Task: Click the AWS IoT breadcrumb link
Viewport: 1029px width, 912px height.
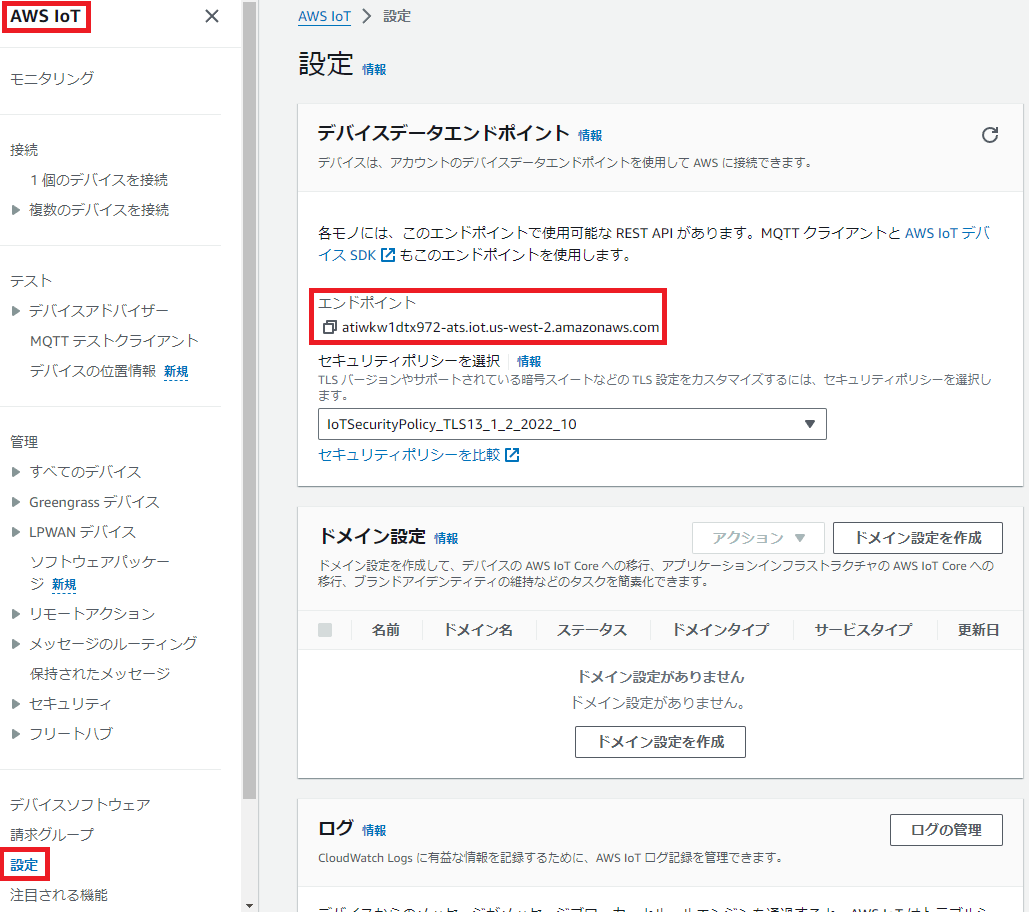Action: [x=324, y=16]
